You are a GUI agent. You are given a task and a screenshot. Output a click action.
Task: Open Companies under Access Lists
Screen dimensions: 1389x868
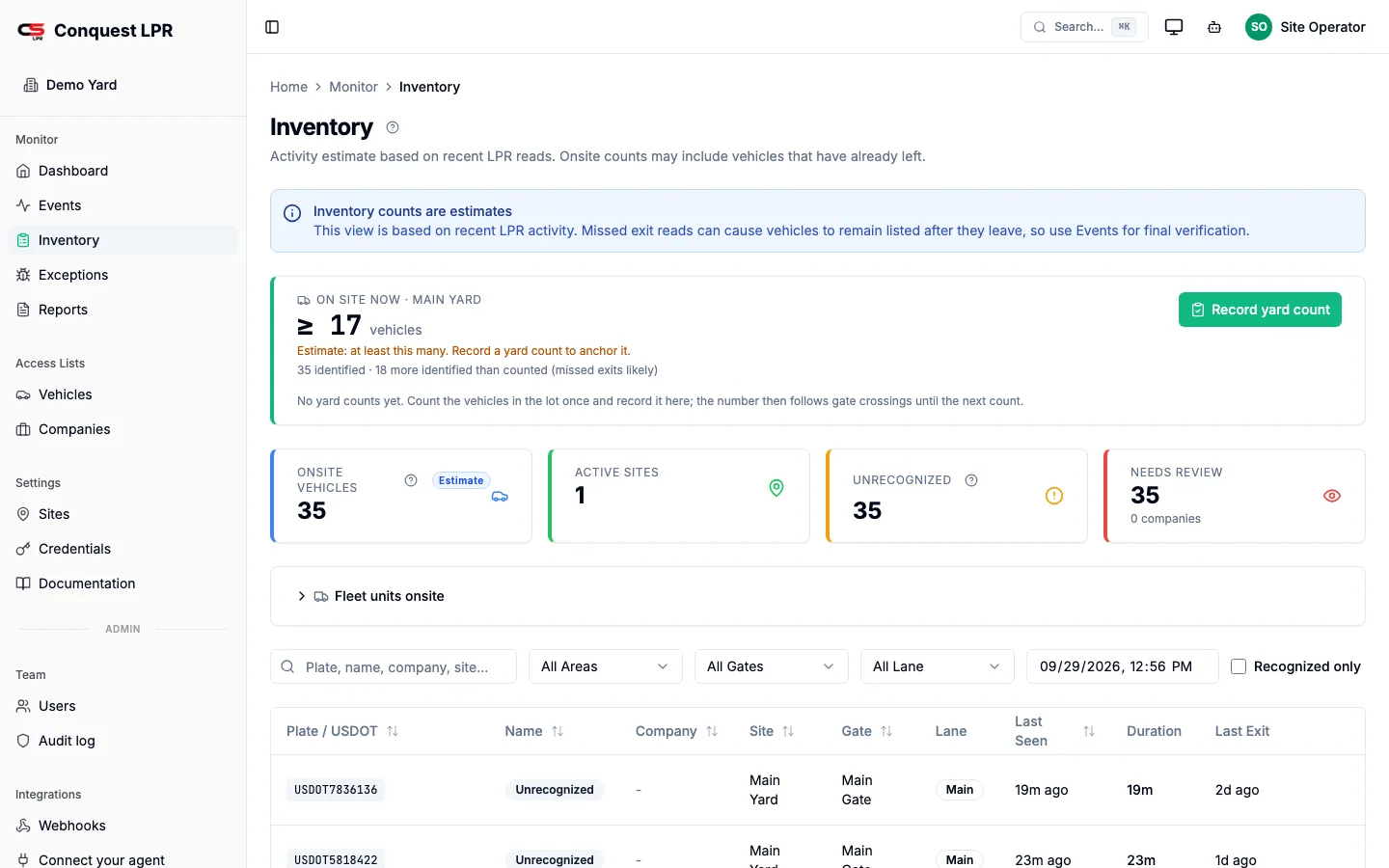123,429
